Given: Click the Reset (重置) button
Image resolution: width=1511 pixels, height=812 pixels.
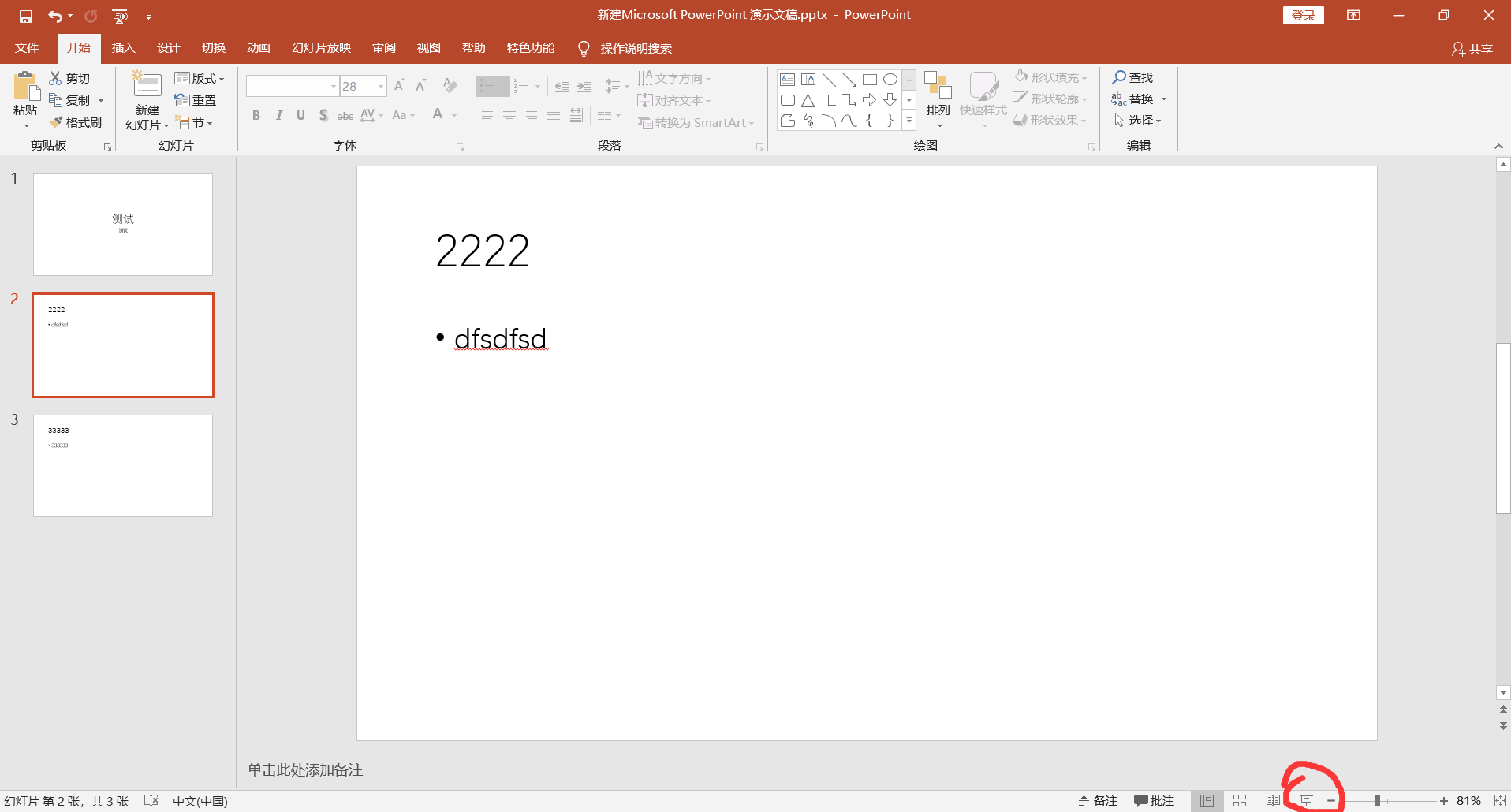Looking at the screenshot, I should pyautogui.click(x=196, y=100).
